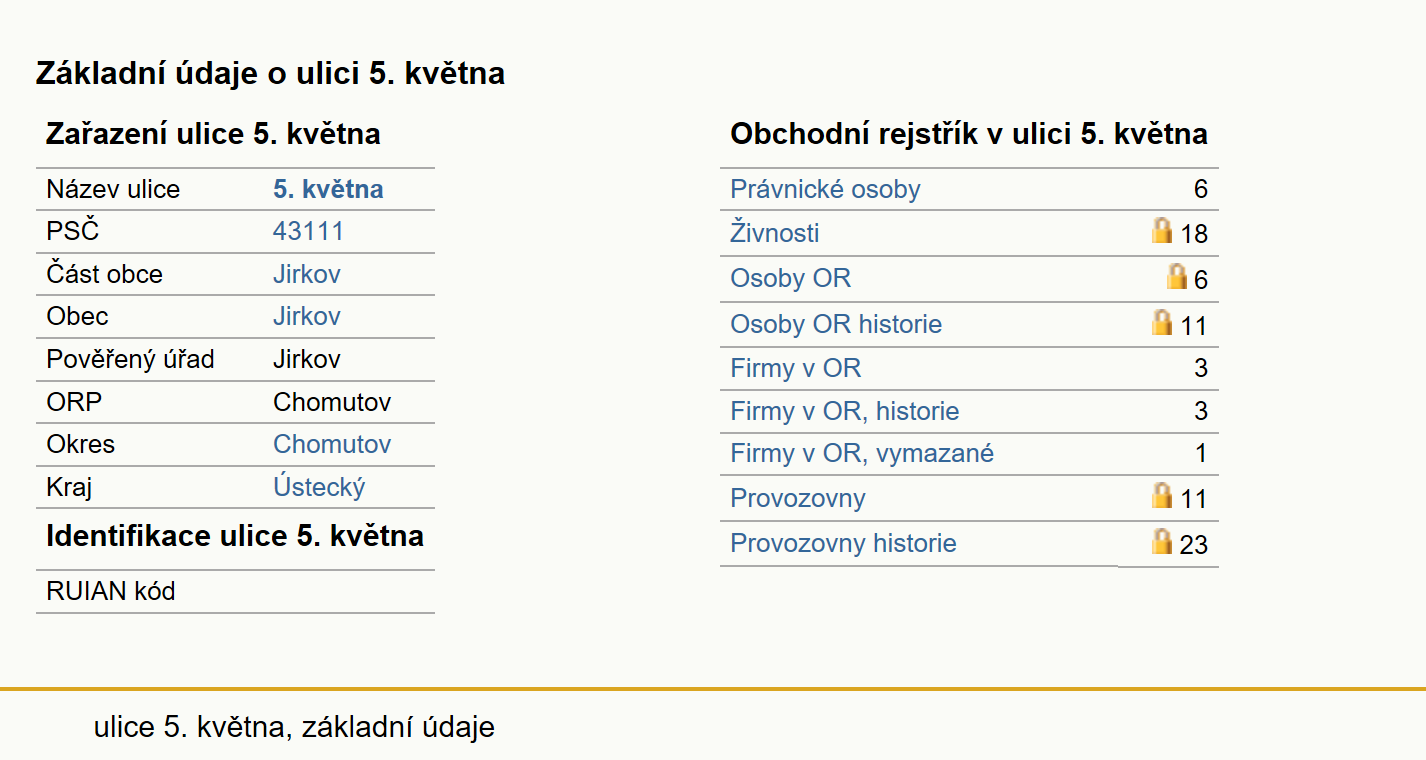Open Firmy v OR, vymazané link
Screen dimensions: 1426x760
[862, 453]
